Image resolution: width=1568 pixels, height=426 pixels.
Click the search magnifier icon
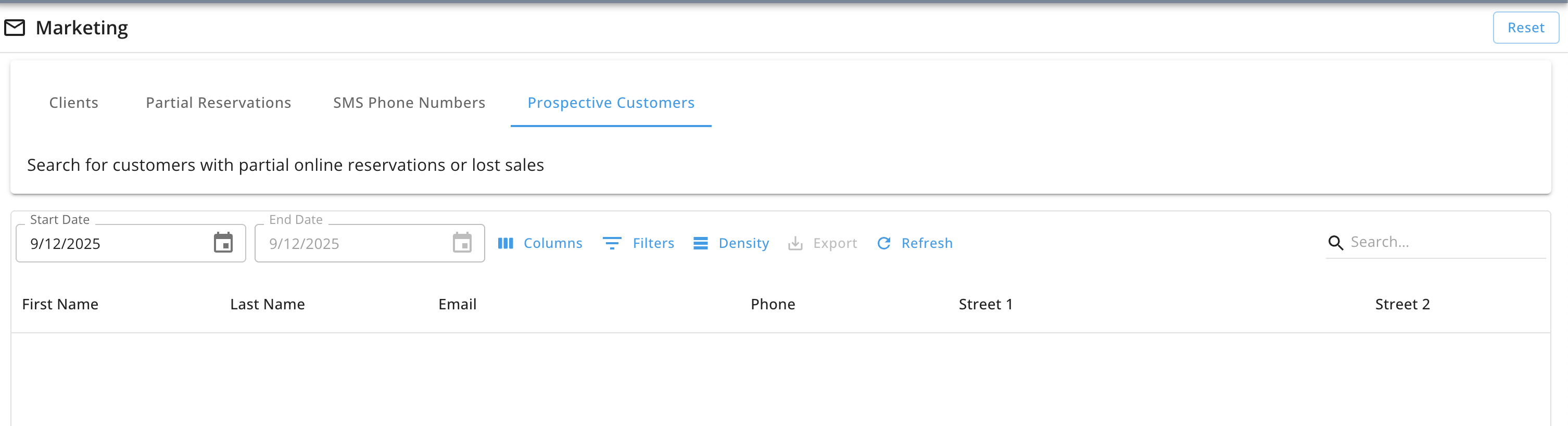[x=1335, y=243]
